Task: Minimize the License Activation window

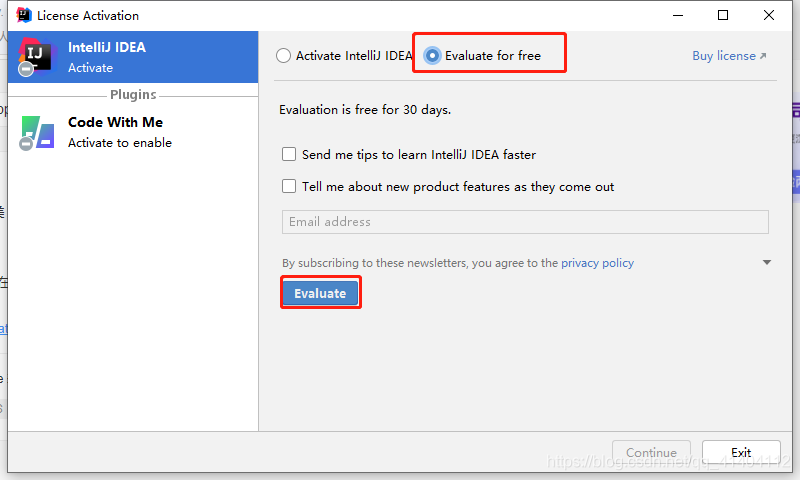Action: click(678, 15)
